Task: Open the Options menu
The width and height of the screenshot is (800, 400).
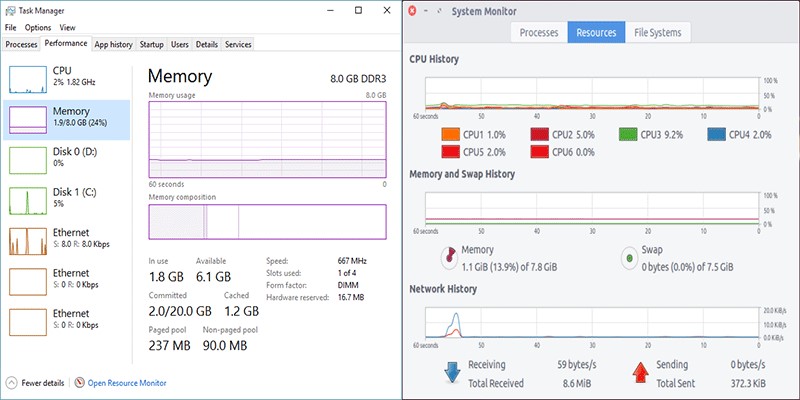Action: (38, 28)
